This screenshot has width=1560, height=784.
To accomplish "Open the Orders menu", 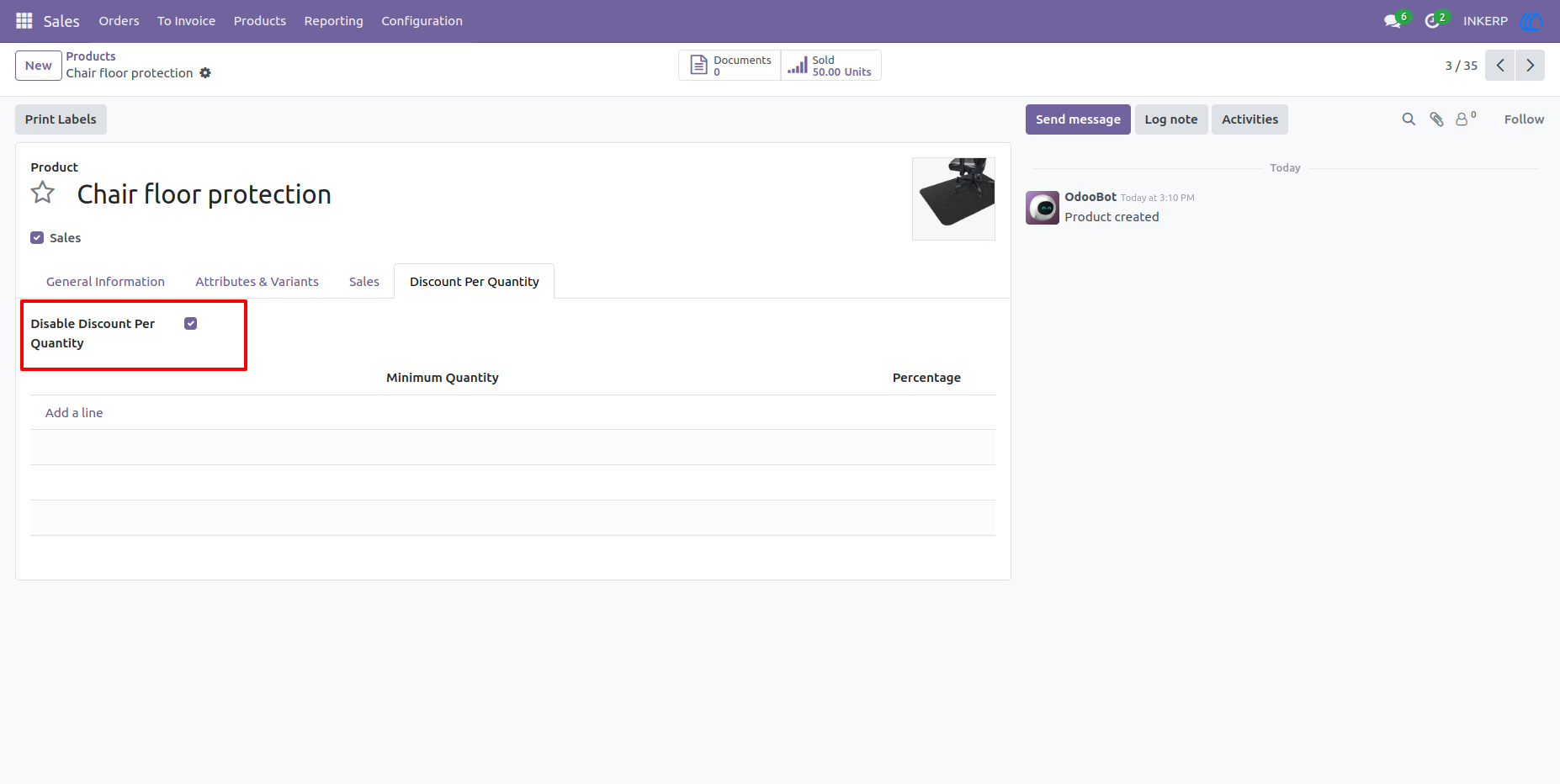I will [119, 21].
